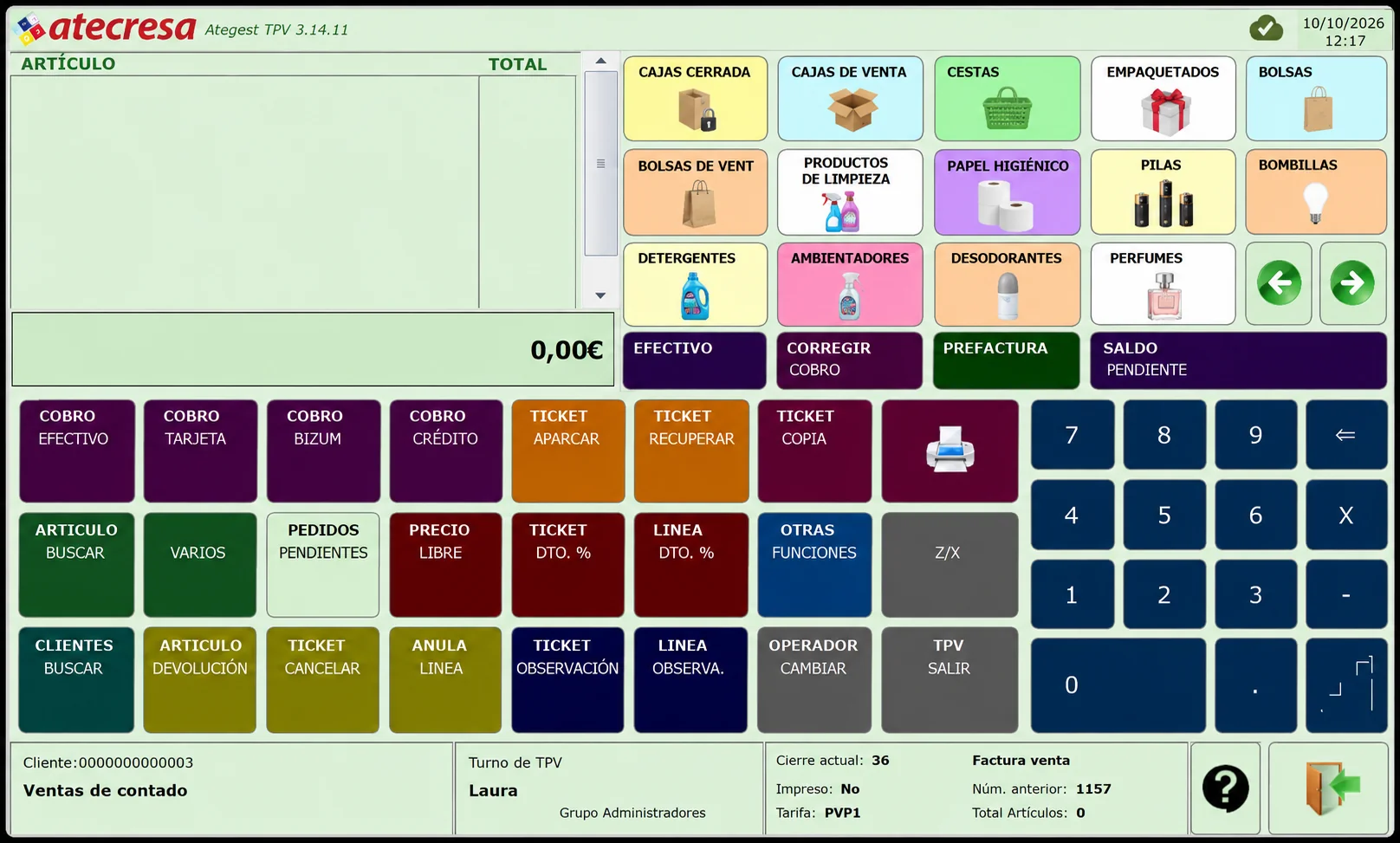Image resolution: width=1400 pixels, height=843 pixels.
Task: Click the Z/X button
Action: click(950, 565)
